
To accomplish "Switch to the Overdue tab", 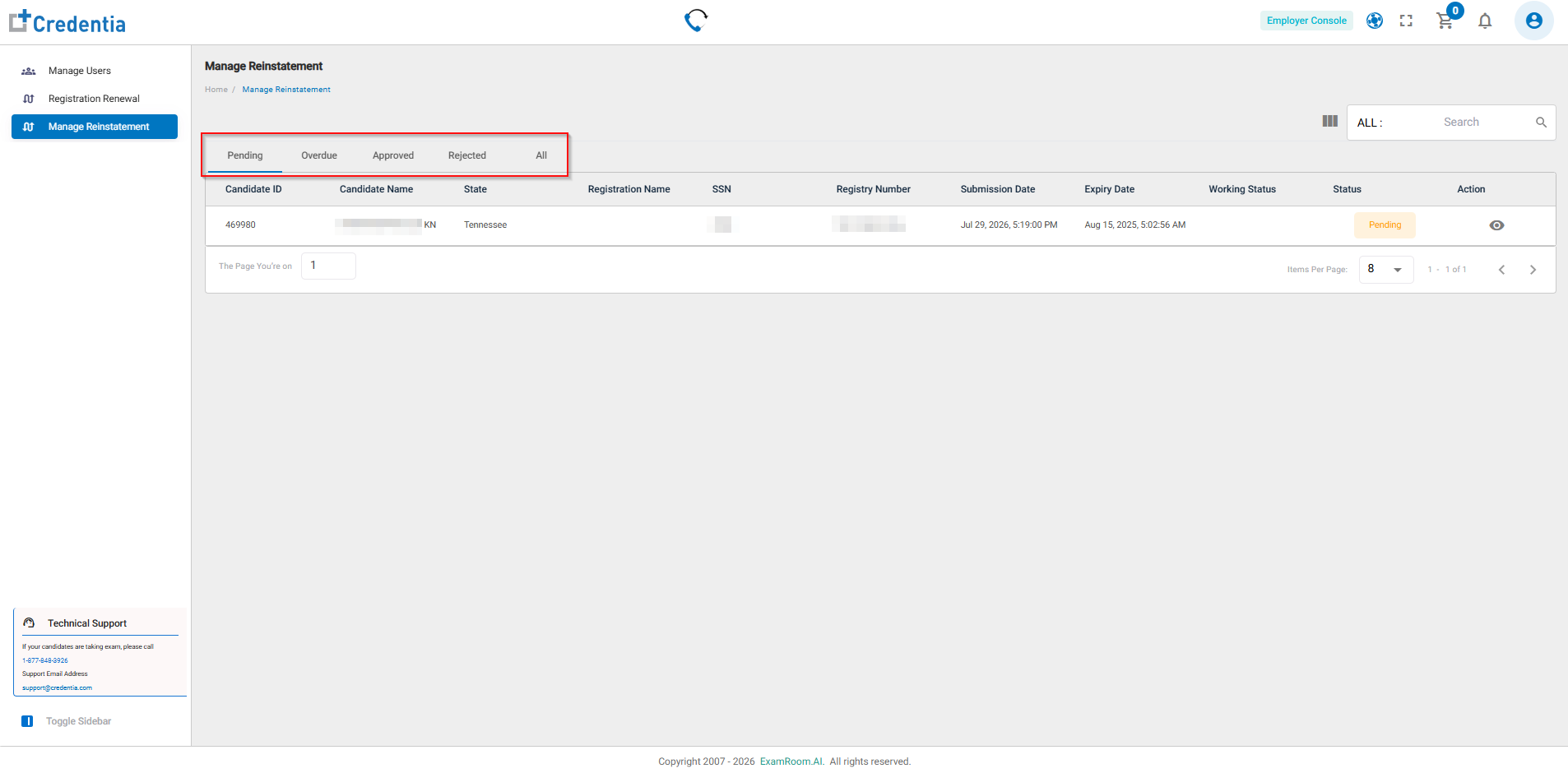I will (319, 155).
